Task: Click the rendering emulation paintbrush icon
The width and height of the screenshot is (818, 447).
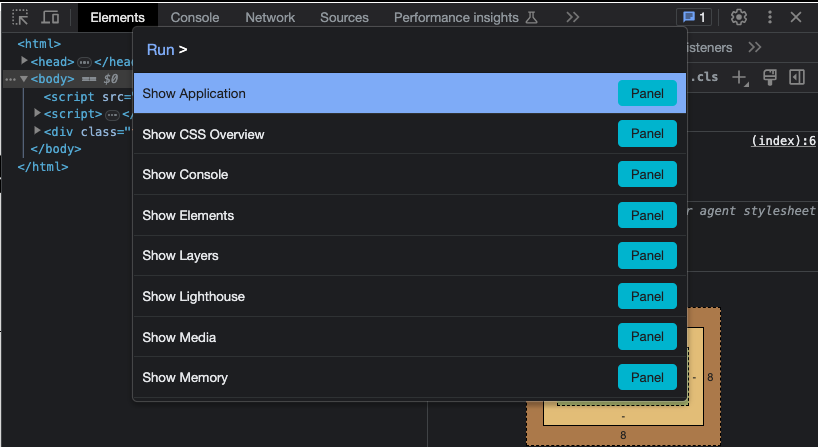Action: pyautogui.click(x=769, y=77)
